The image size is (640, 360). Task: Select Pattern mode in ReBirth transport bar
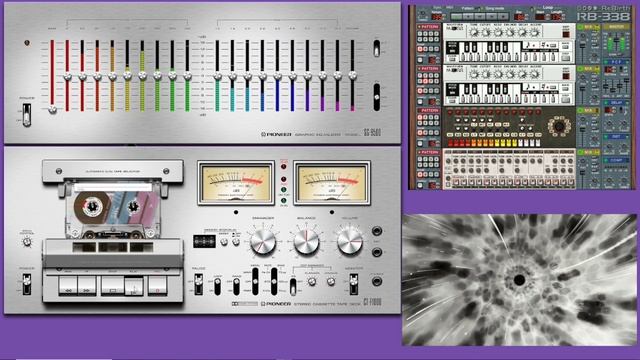point(468,8)
